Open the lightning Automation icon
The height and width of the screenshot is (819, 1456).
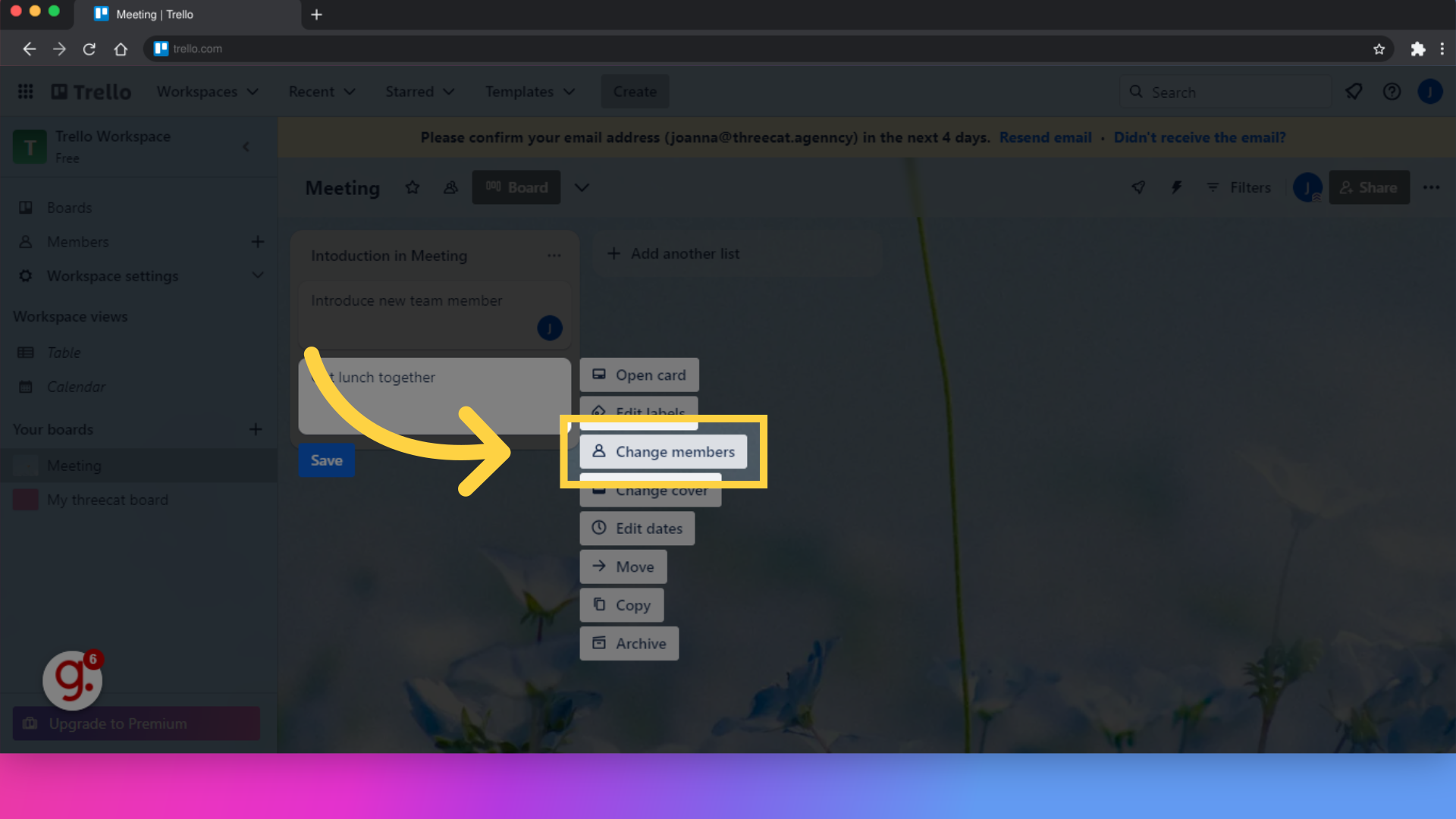tap(1176, 187)
